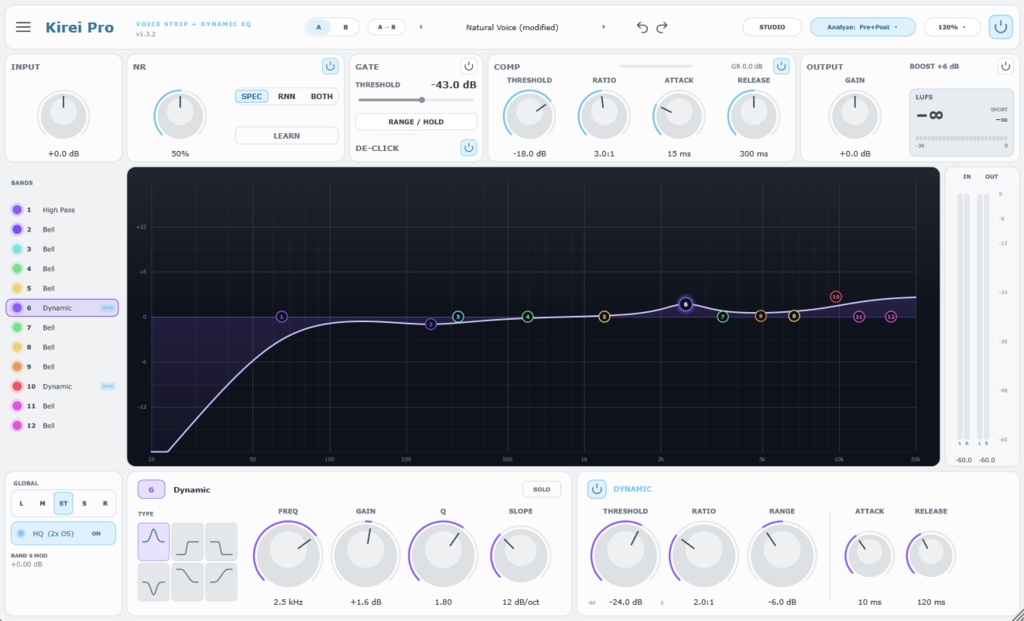Select band 10 Dynamic in list
The width and height of the screenshot is (1024, 621).
63,386
